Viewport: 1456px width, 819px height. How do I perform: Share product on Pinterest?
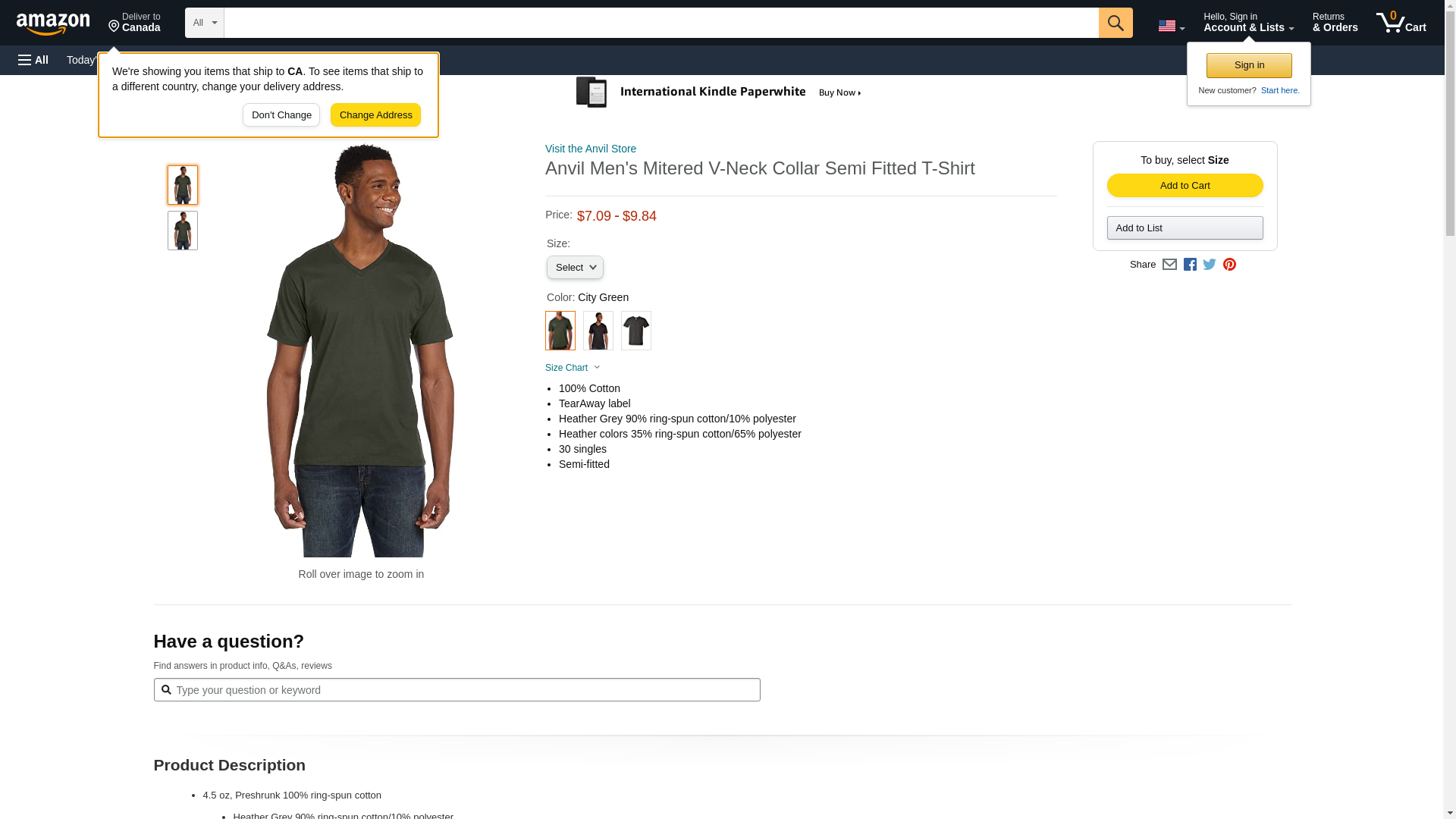(1228, 265)
